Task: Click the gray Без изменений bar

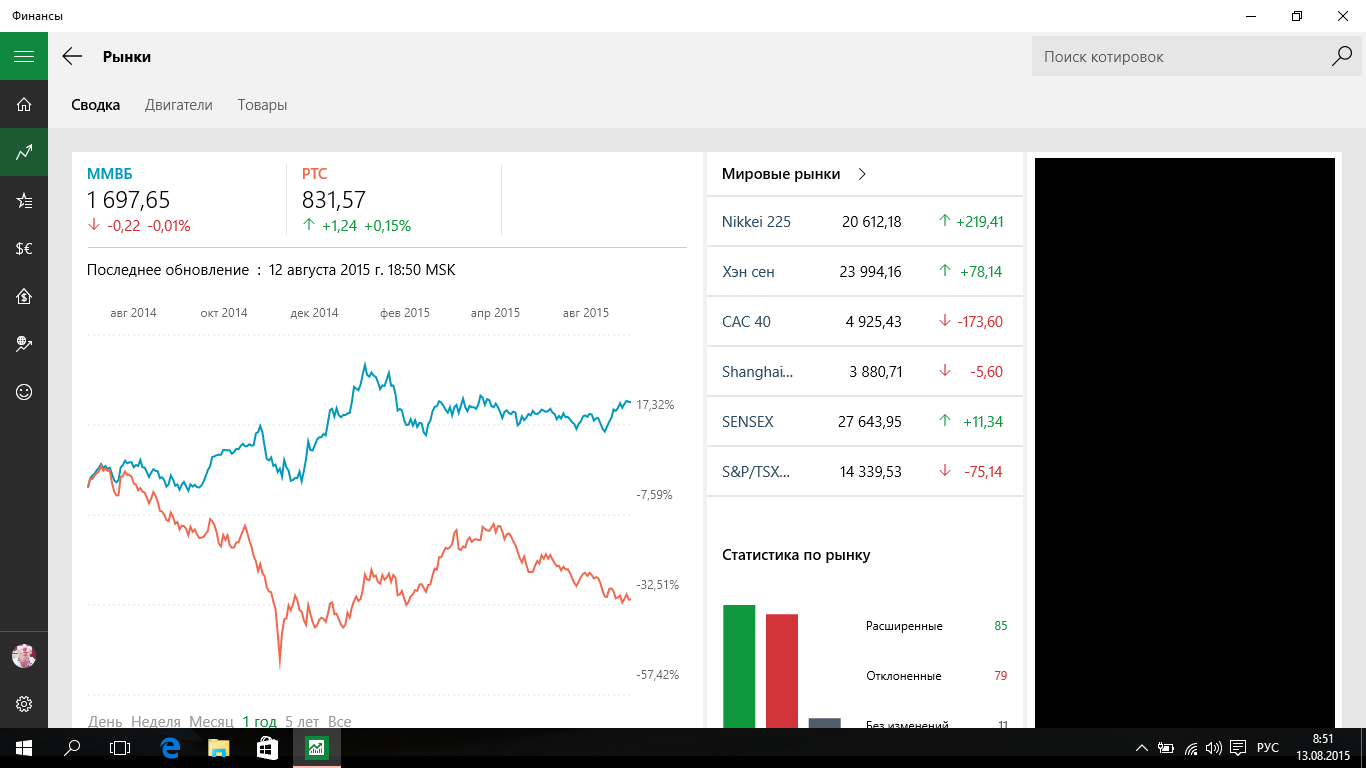Action: point(825,723)
